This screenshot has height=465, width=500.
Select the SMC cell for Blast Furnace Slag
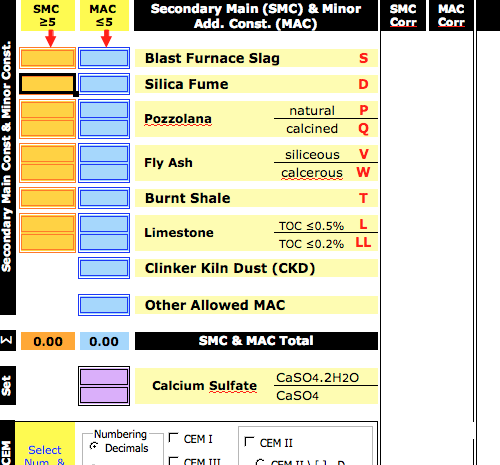[x=48, y=58]
